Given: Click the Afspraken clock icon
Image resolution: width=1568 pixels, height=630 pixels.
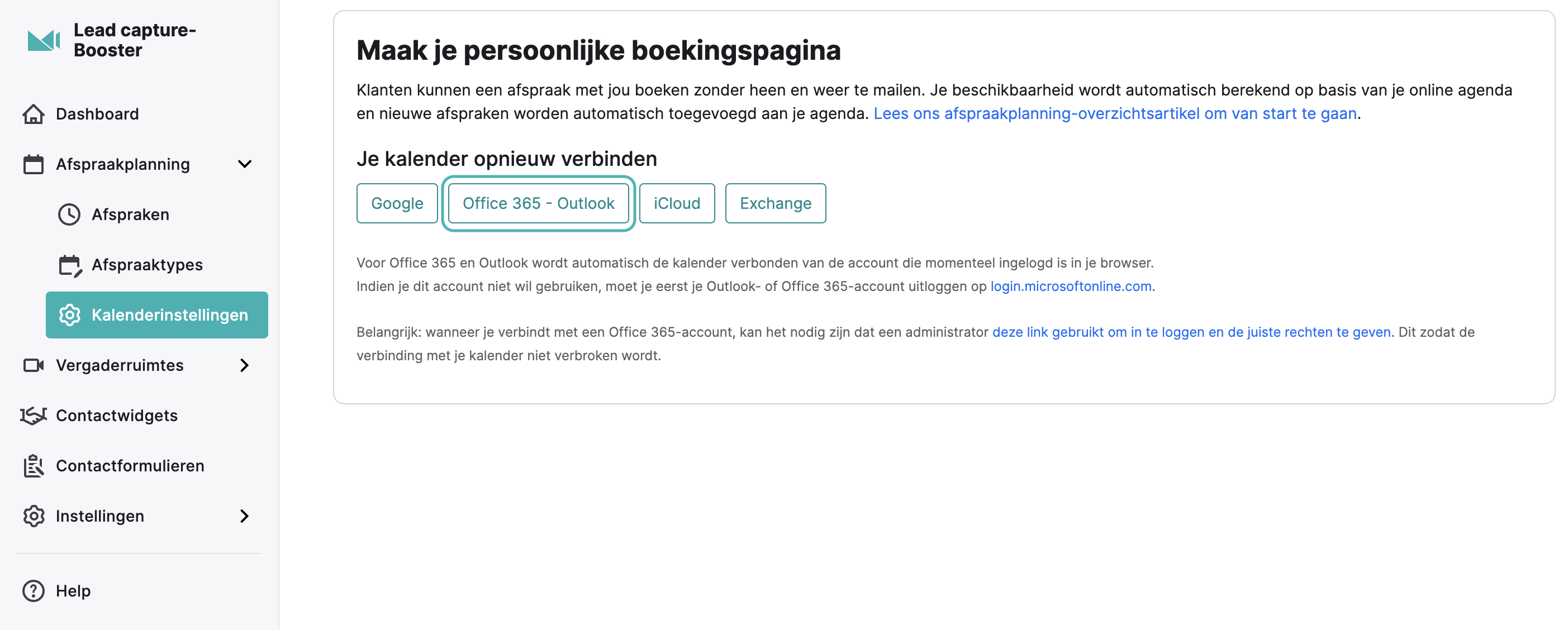Looking at the screenshot, I should coord(69,214).
